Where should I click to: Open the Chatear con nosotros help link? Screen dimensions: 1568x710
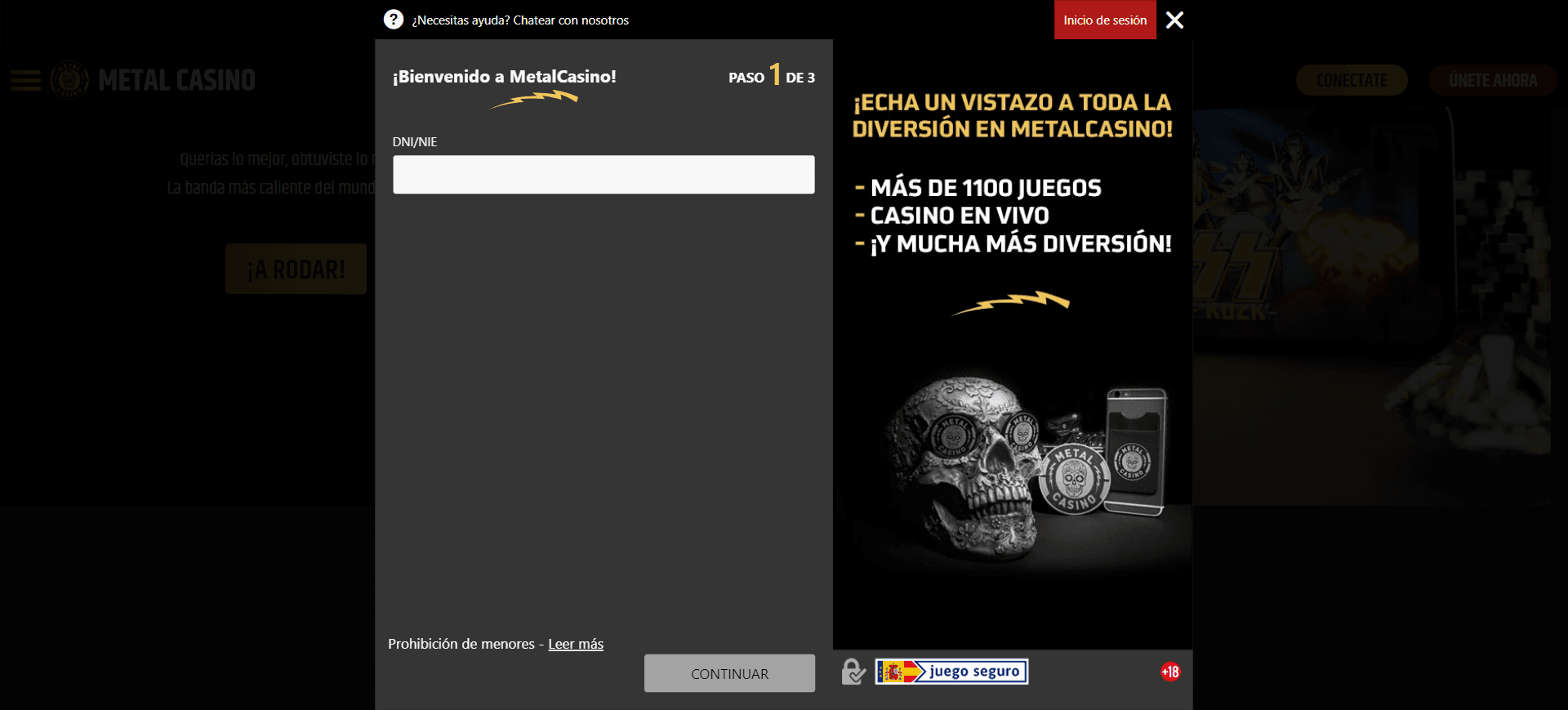click(520, 20)
